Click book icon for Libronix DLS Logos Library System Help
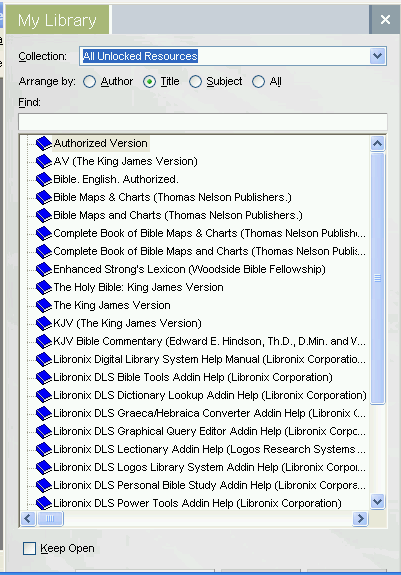401x575 pixels. (44, 467)
